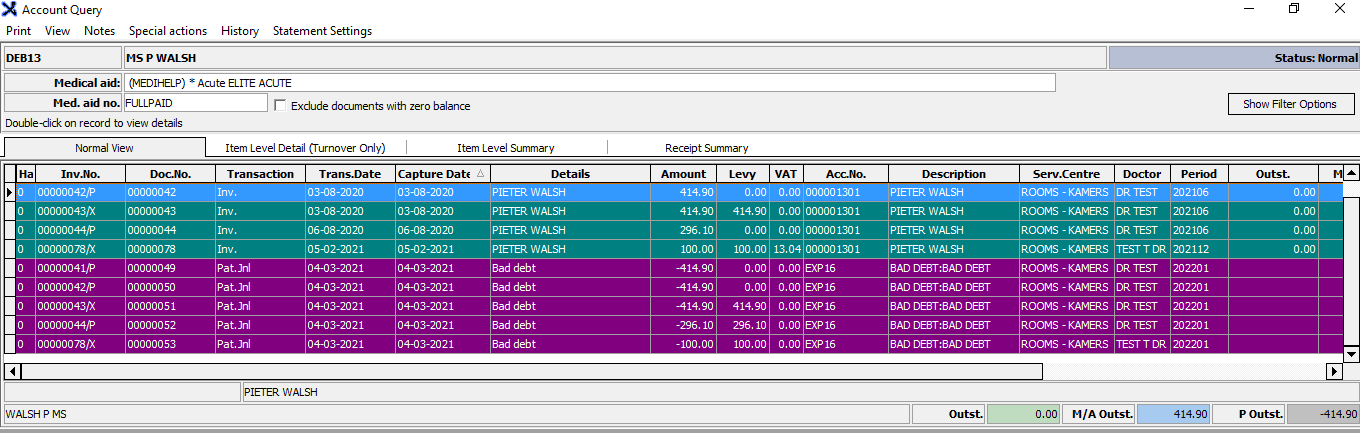Open the Special actions menu

(168, 31)
